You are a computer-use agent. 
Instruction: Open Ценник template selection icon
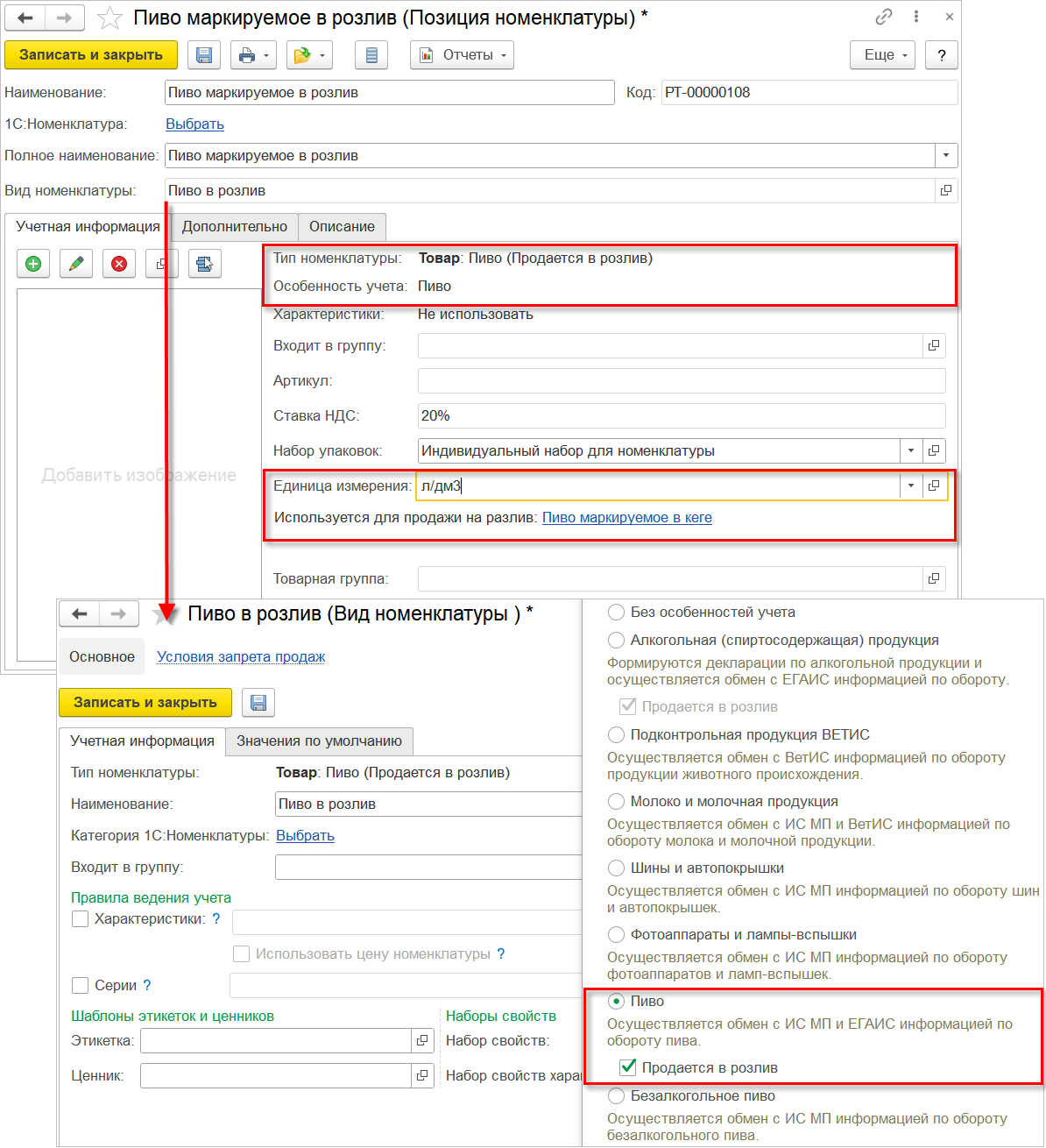423,1075
